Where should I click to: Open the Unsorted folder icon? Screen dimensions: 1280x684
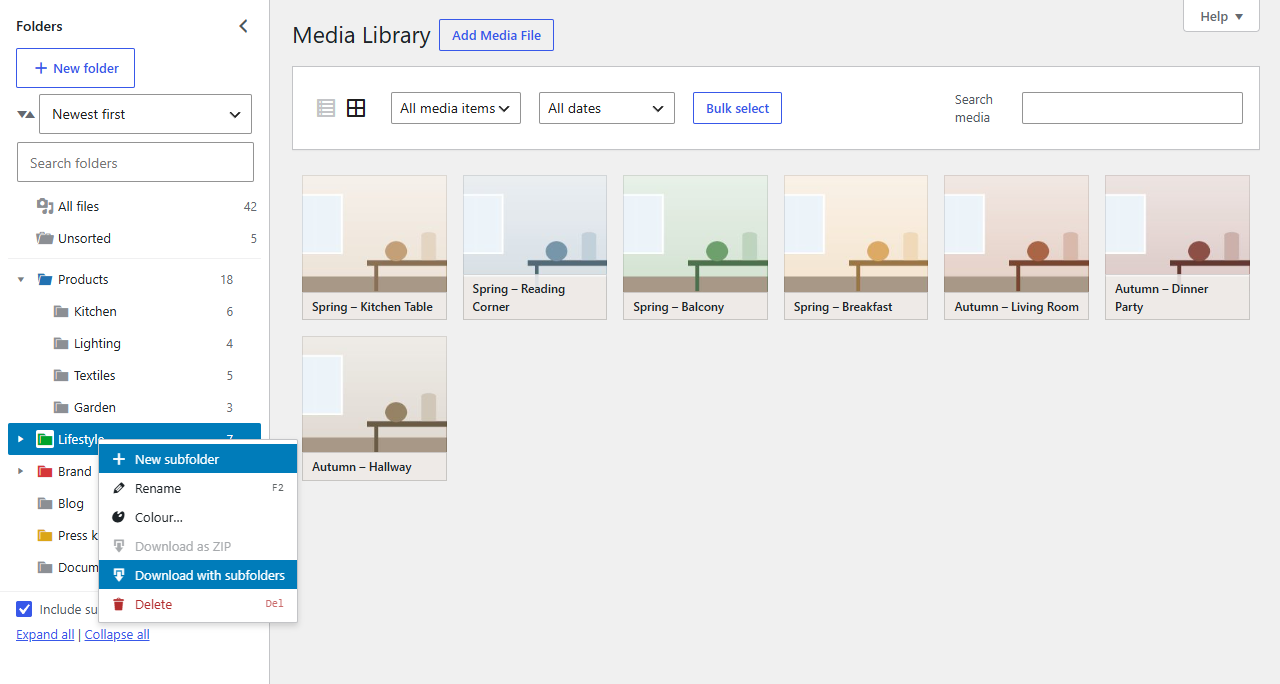coord(45,238)
